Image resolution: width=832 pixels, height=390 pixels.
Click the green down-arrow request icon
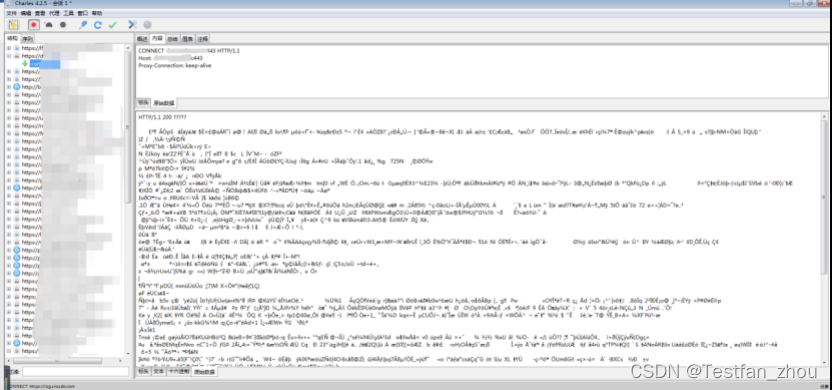click(x=25, y=64)
